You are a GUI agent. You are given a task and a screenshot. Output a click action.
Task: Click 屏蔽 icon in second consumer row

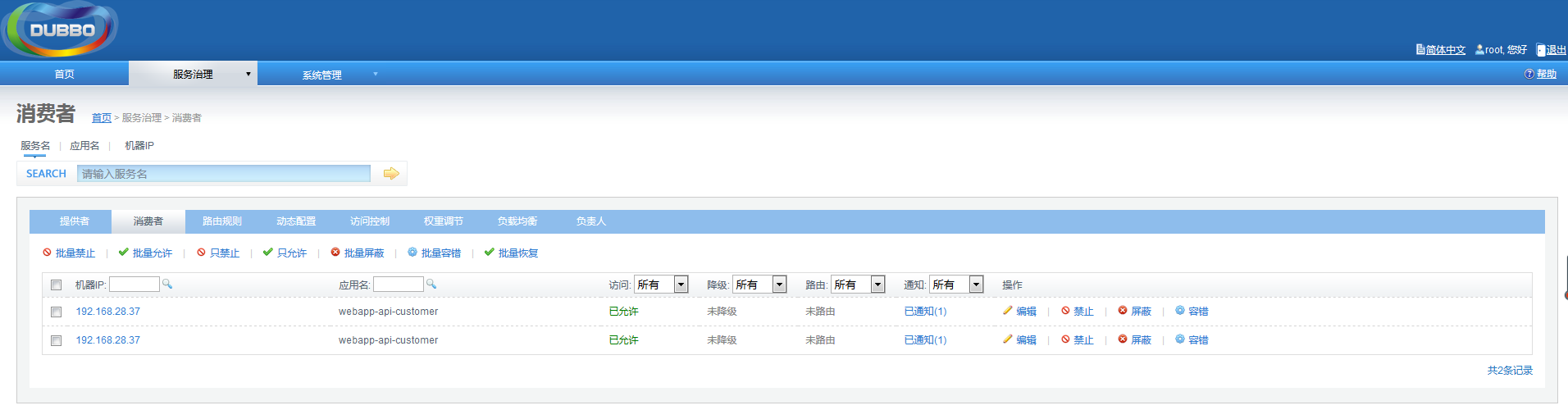(1123, 339)
